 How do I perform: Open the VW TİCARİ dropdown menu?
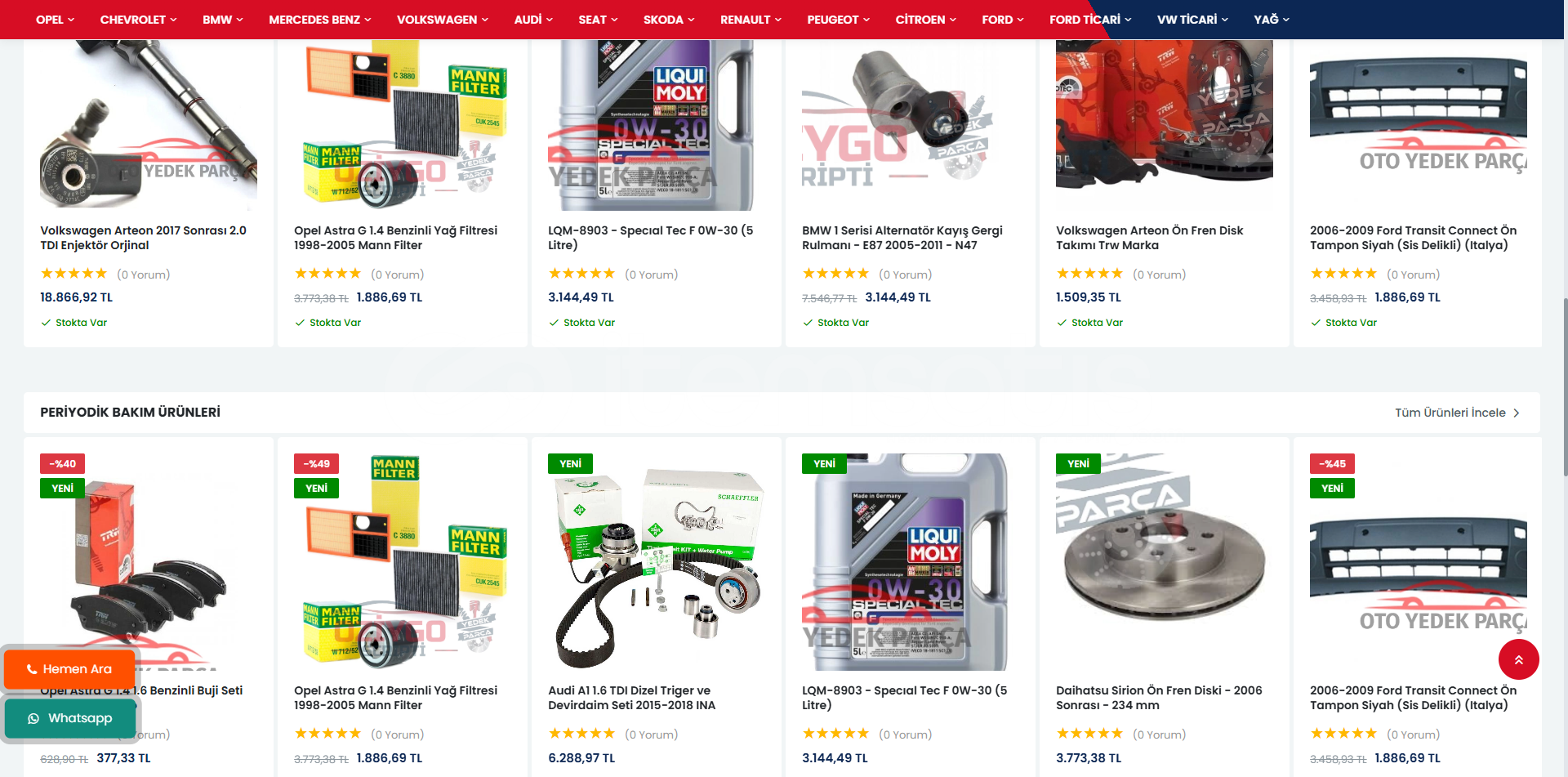point(1192,20)
